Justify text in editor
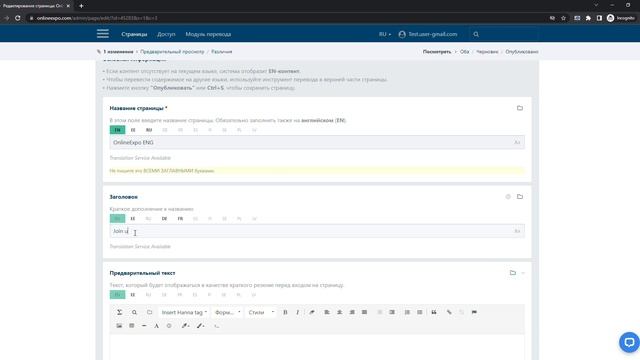This screenshot has height=360, width=640. click(364, 312)
